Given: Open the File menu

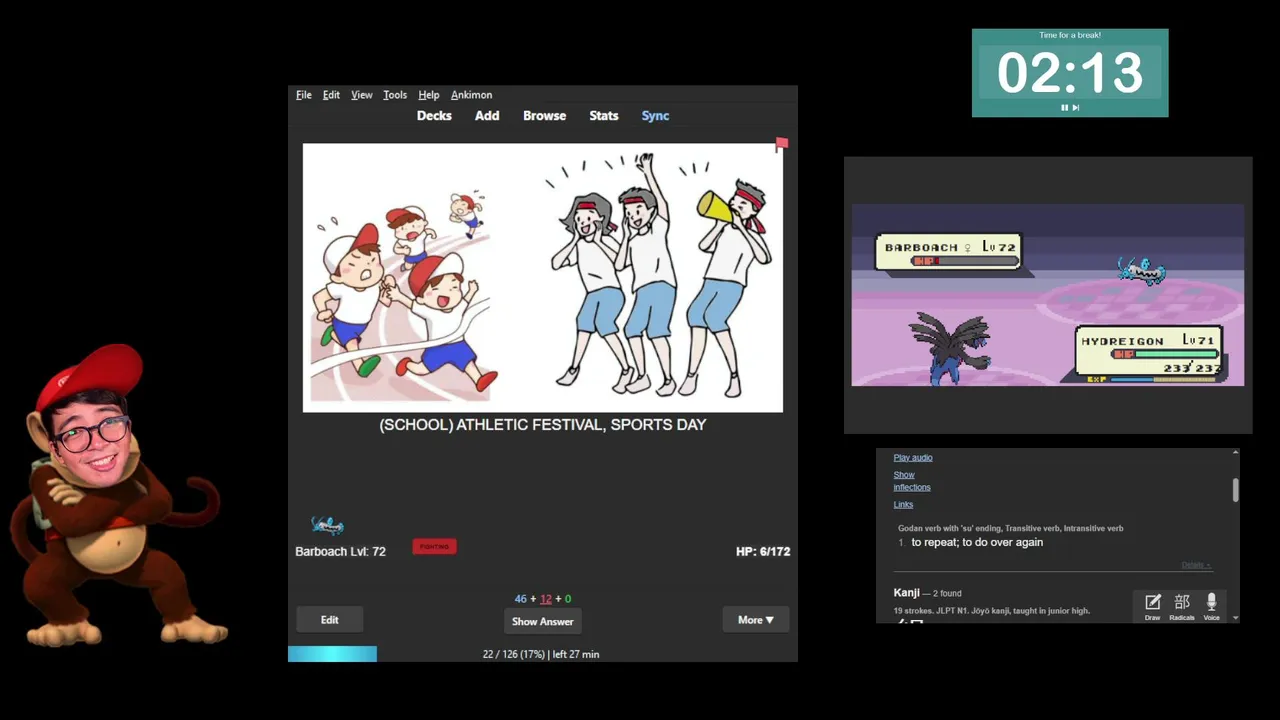Looking at the screenshot, I should tap(304, 95).
